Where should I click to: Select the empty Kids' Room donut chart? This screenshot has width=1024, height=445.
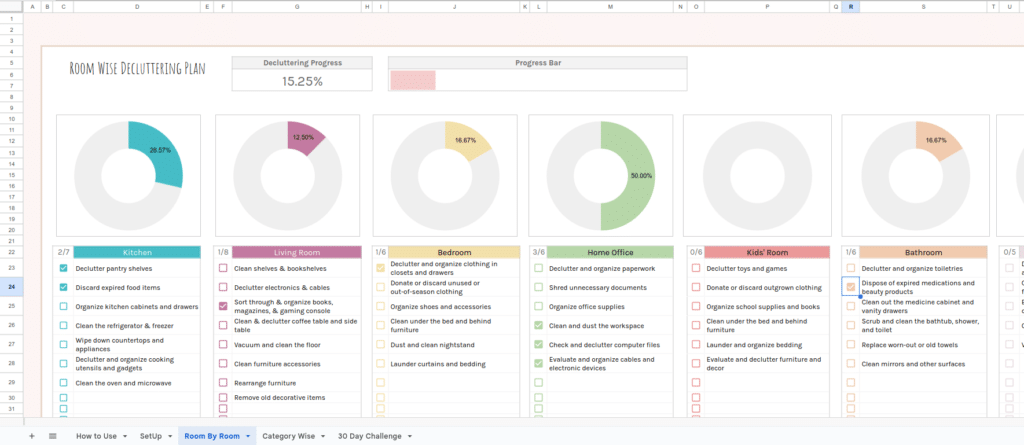click(758, 175)
